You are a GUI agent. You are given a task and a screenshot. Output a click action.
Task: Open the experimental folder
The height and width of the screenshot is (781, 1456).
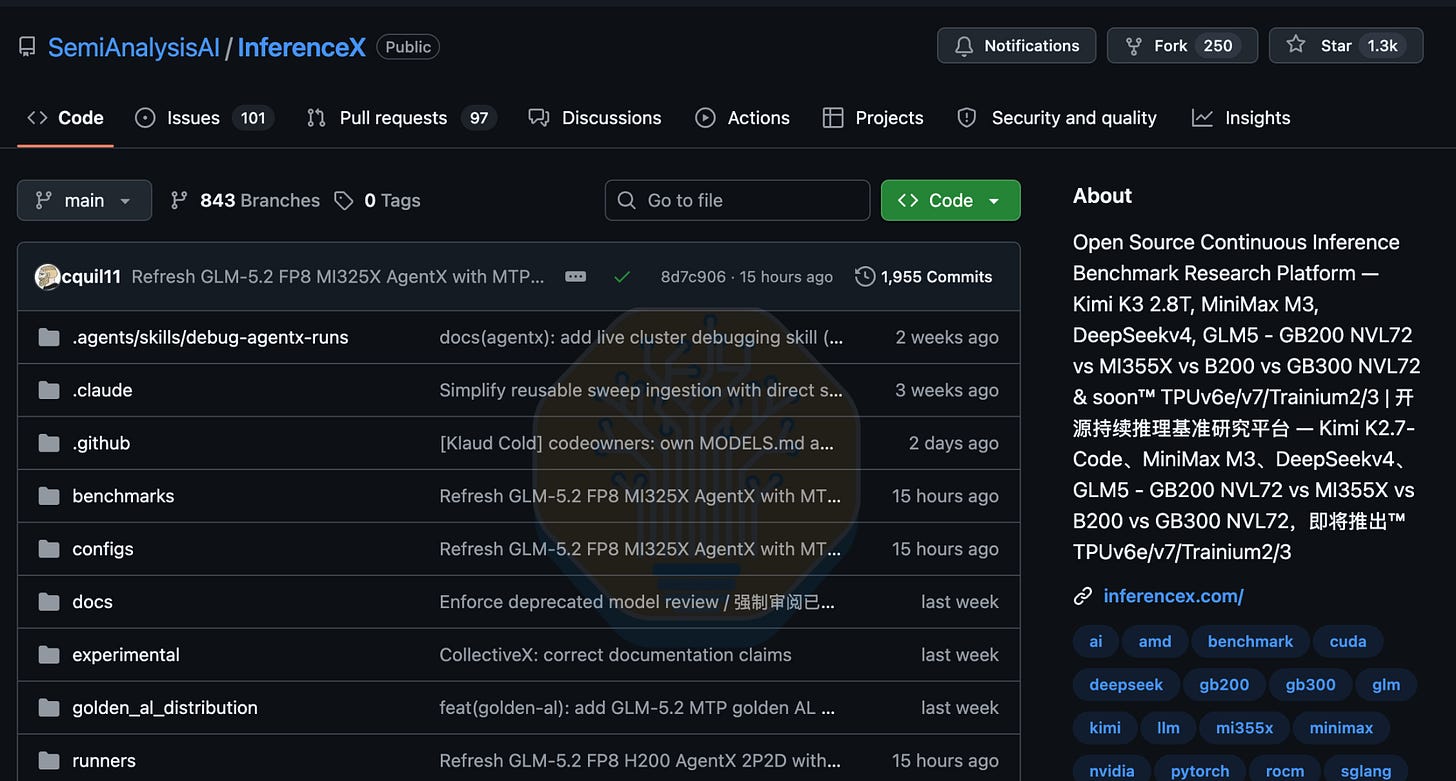126,655
